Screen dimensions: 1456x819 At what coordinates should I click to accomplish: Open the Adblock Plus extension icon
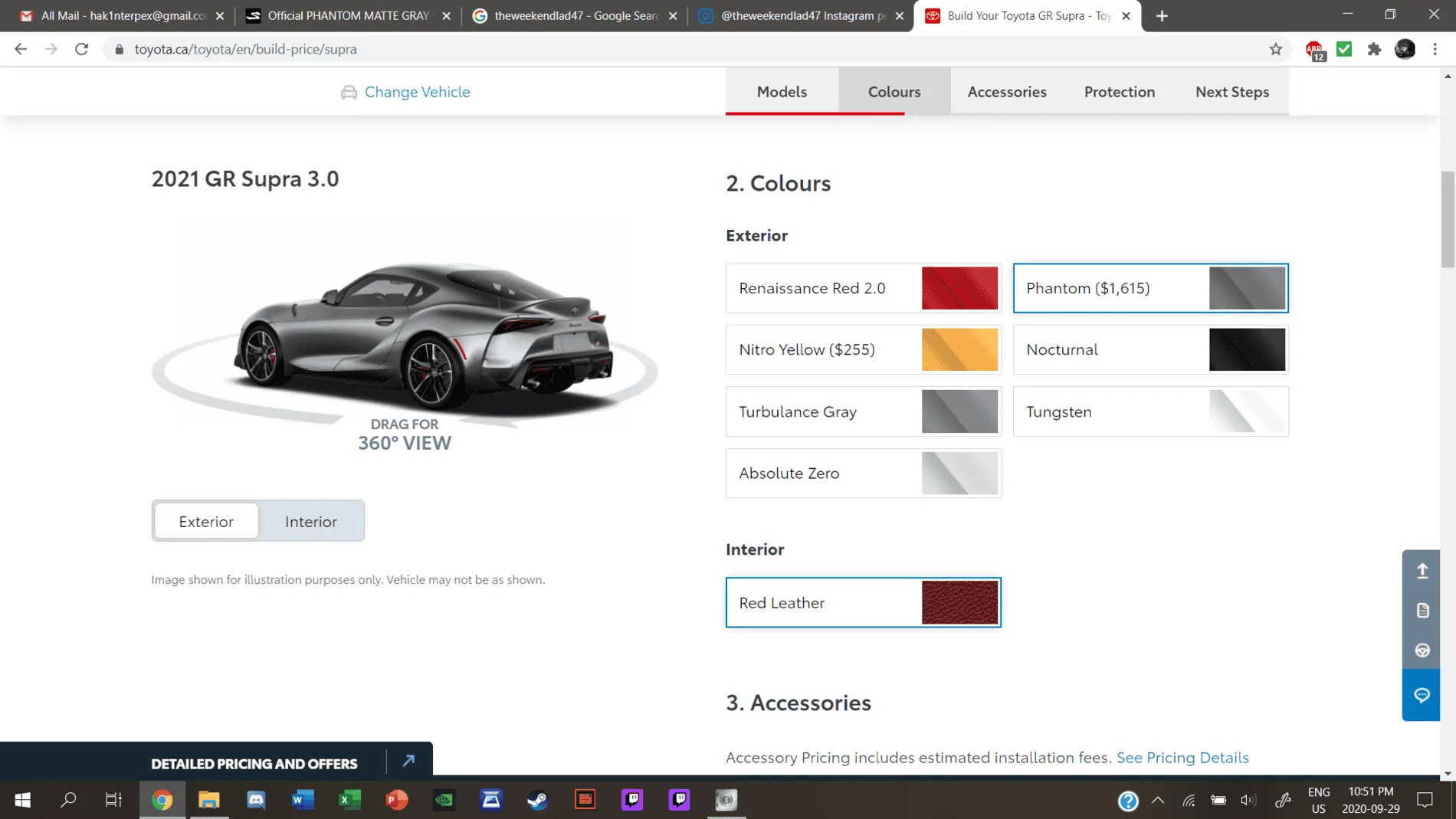(1315, 50)
